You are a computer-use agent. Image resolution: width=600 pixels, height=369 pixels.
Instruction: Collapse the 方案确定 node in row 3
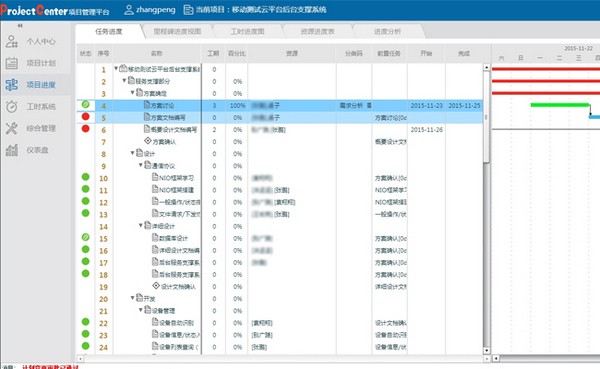(132, 93)
